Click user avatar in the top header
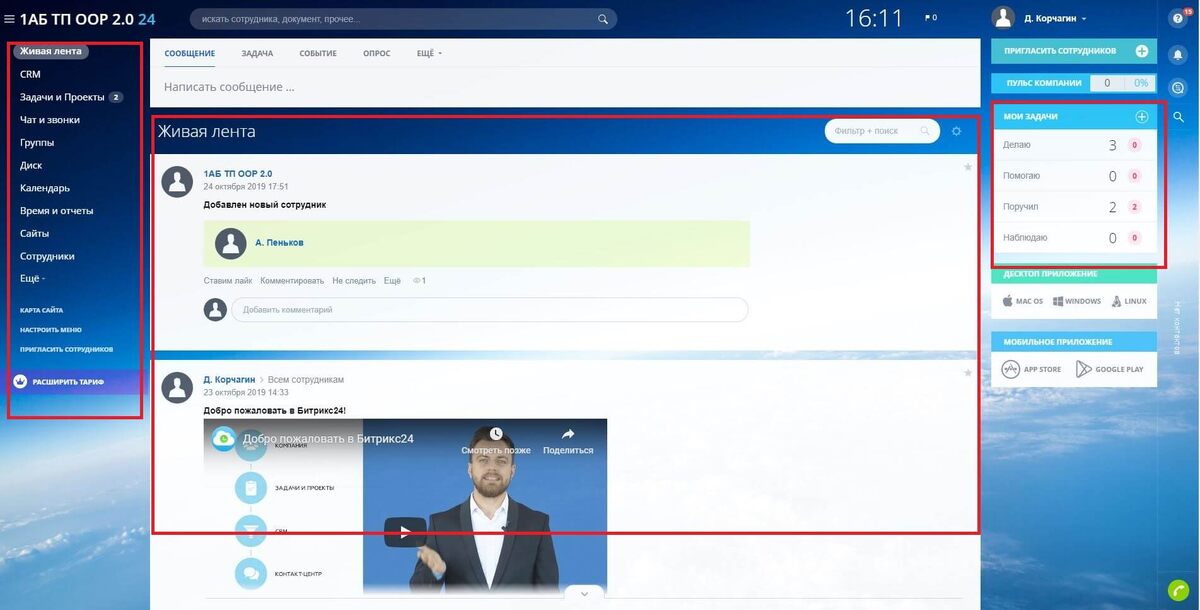Screen dimensions: 1200x610 pos(1003,18)
